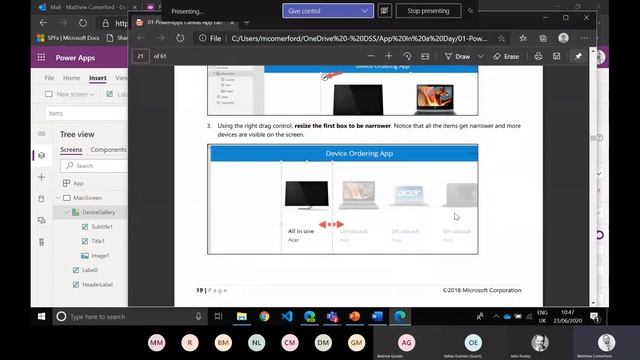Screen dimensions: 640x360
Task: Pin the PDF toolbar
Action: tap(578, 56)
